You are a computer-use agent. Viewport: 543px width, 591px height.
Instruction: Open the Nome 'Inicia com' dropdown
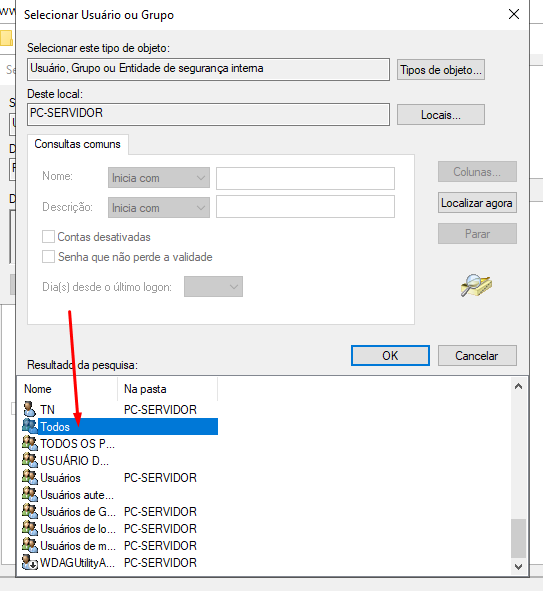pyautogui.click(x=159, y=178)
